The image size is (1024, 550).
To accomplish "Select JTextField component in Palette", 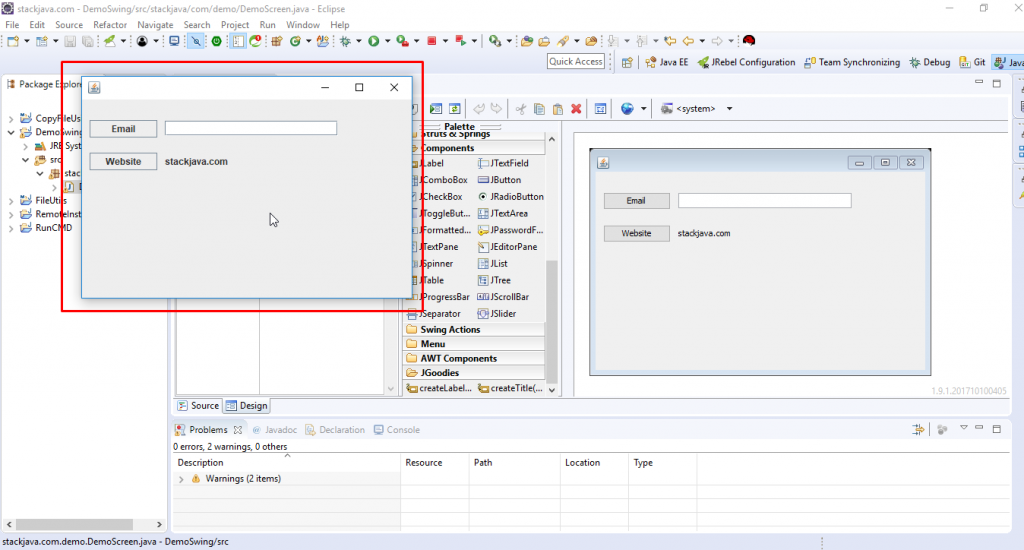I will pyautogui.click(x=503, y=163).
